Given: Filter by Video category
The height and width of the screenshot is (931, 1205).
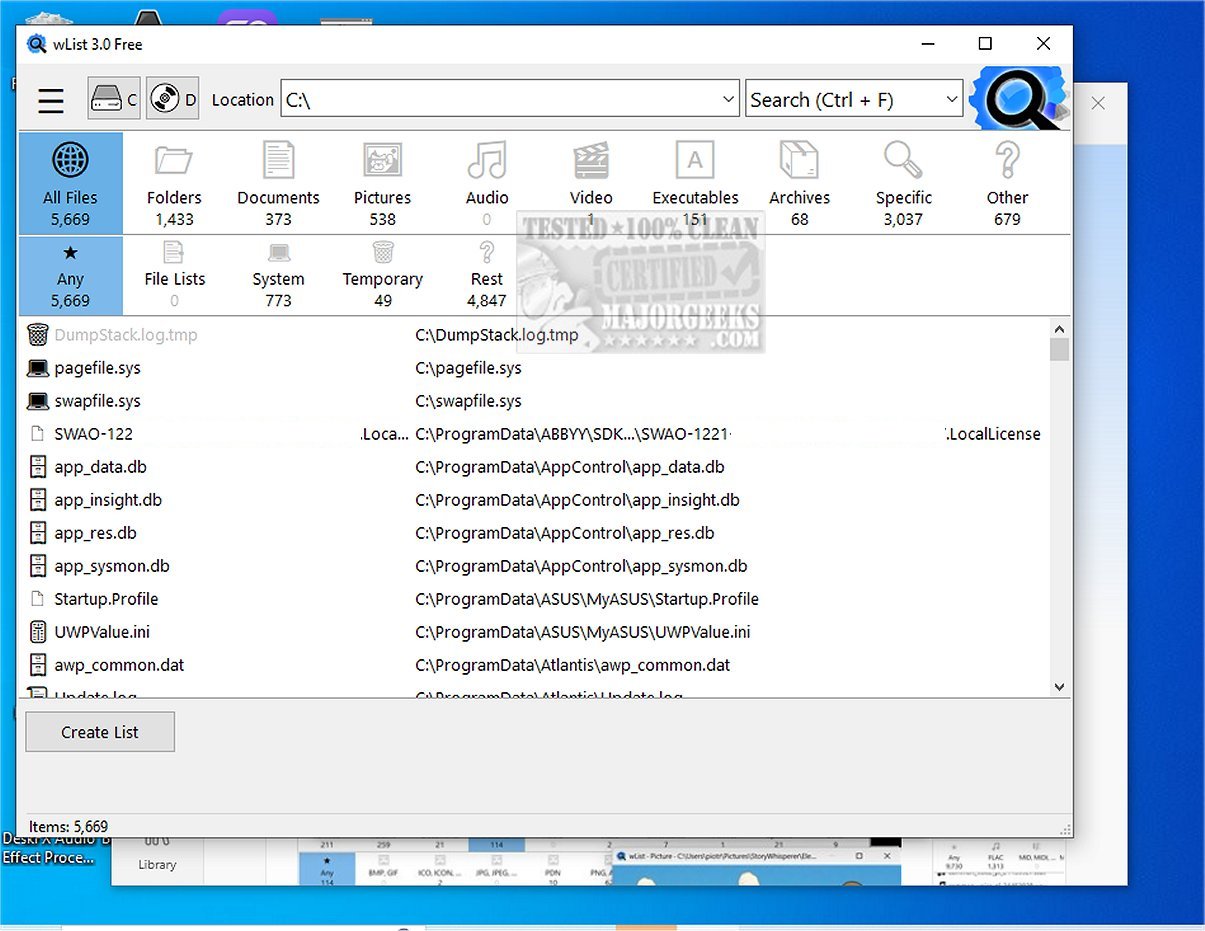Looking at the screenshot, I should 591,183.
